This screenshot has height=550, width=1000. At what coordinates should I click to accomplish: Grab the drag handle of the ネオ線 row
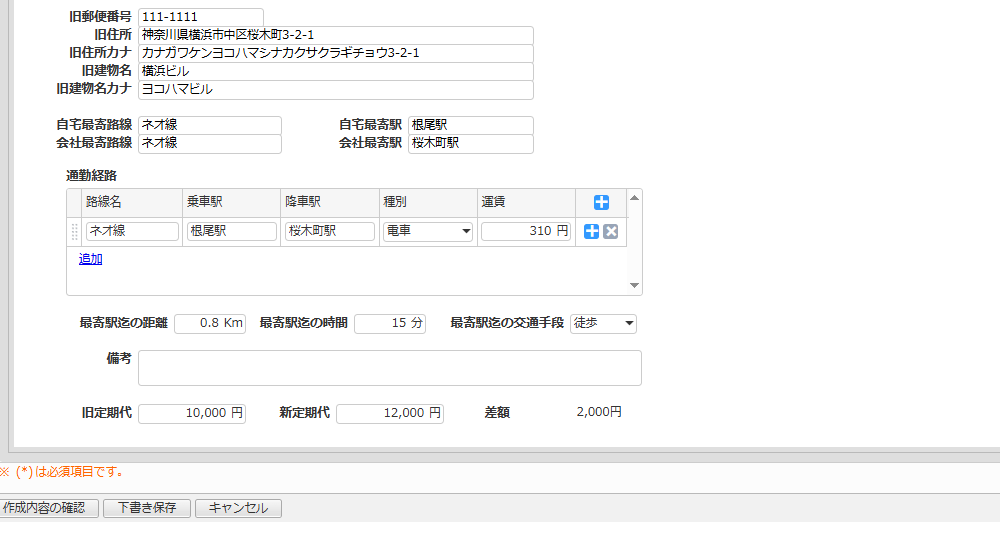(x=74, y=232)
